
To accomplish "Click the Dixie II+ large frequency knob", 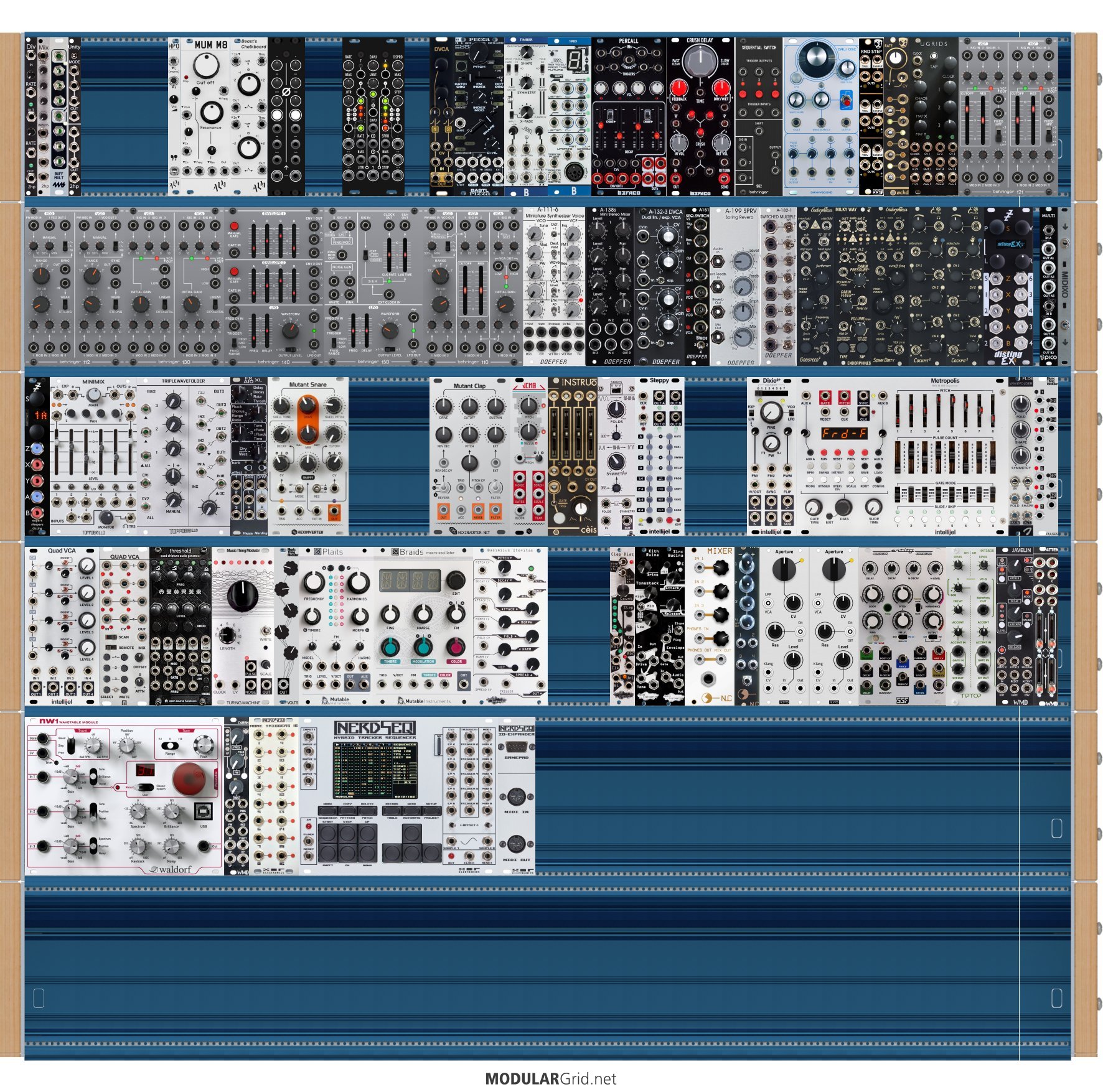I will point(771,411).
